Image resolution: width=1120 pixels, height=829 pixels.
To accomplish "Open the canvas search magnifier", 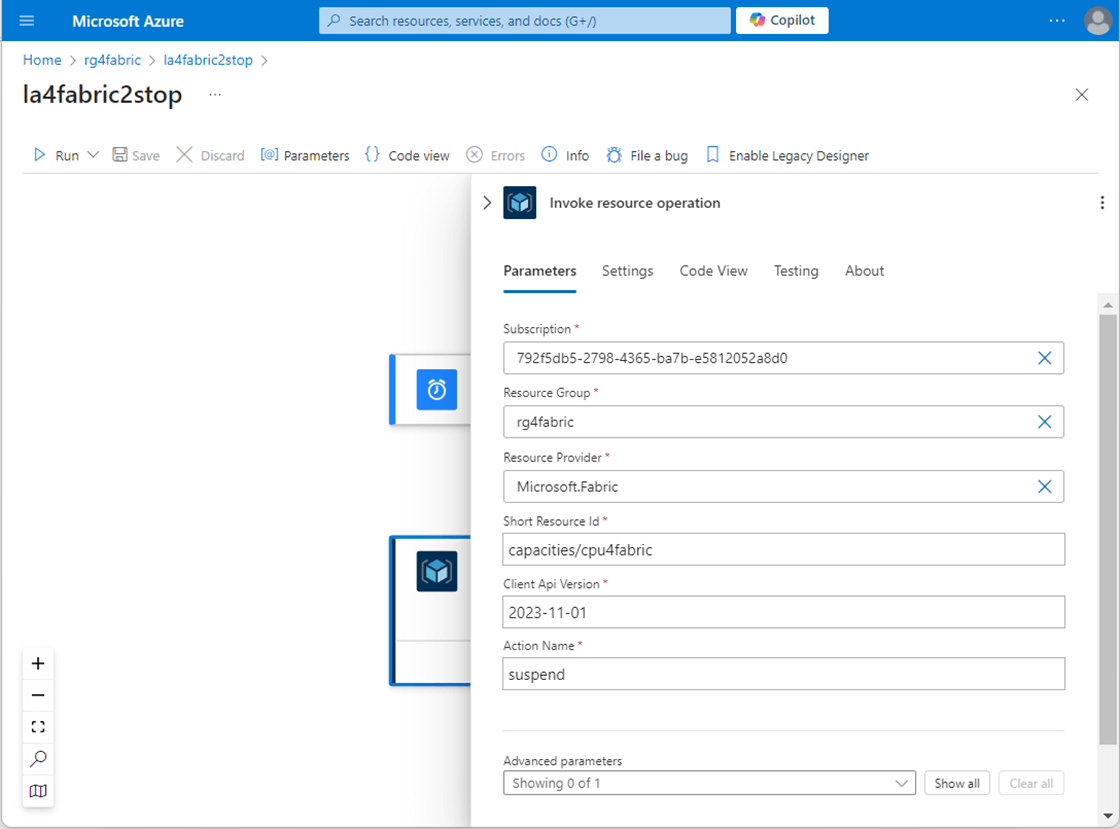I will 38,759.
